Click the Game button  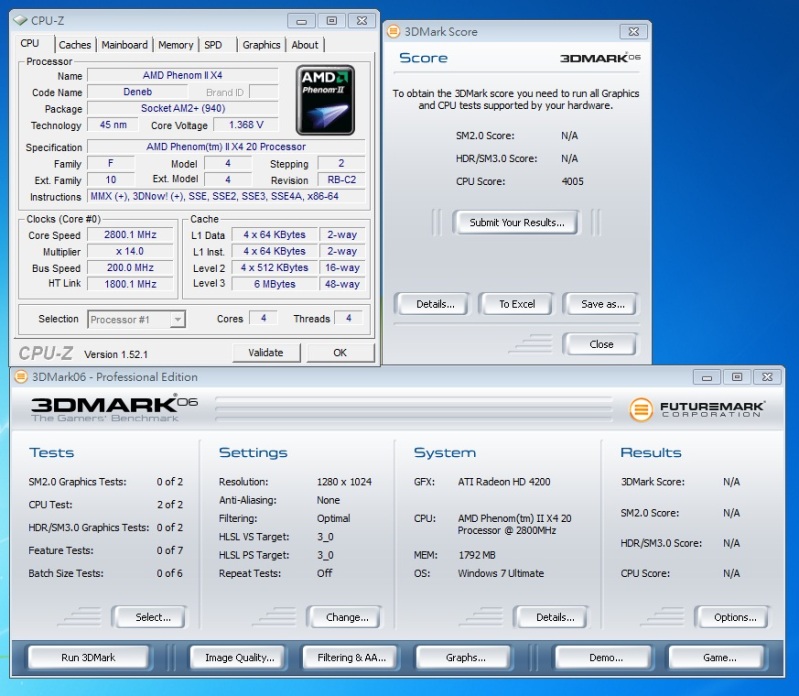719,657
